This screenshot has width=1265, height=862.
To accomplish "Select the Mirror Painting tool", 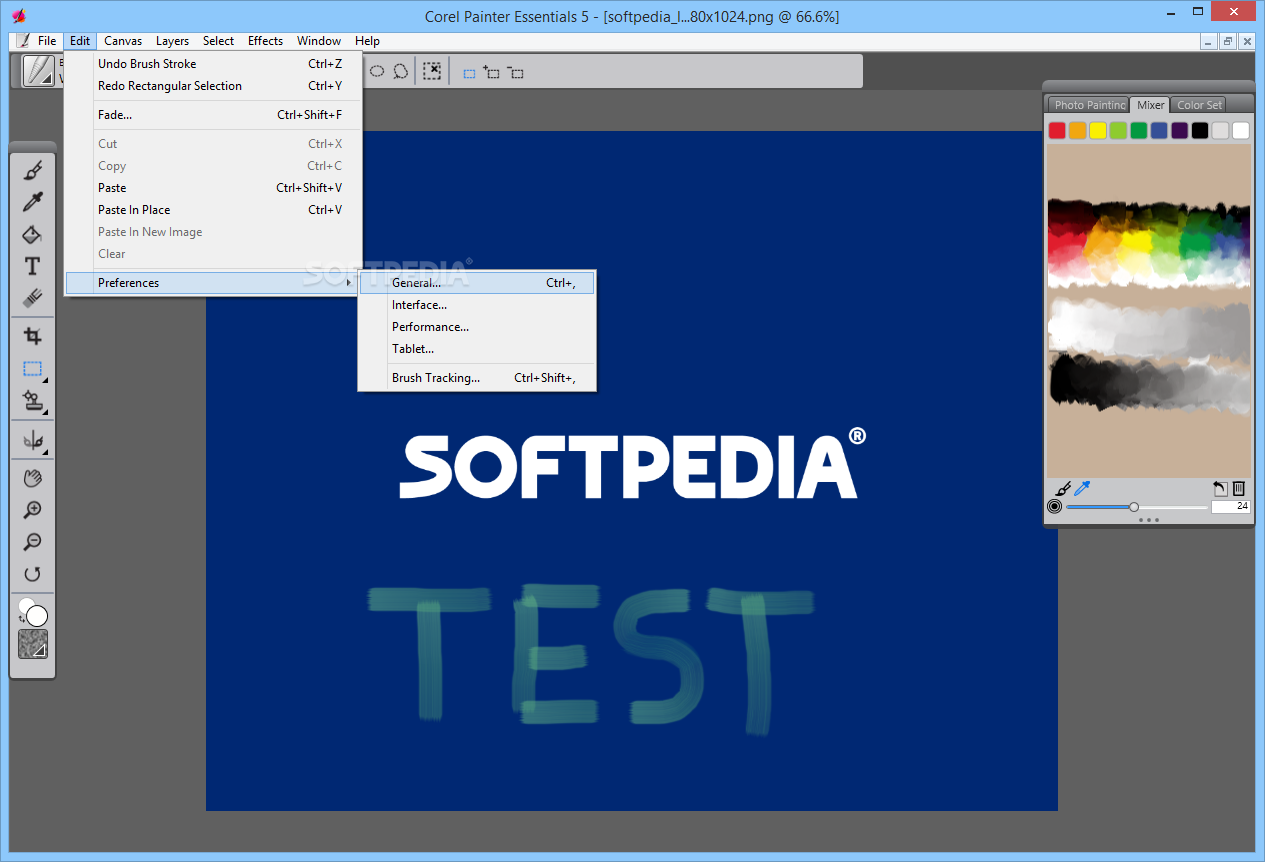I will tap(32, 440).
